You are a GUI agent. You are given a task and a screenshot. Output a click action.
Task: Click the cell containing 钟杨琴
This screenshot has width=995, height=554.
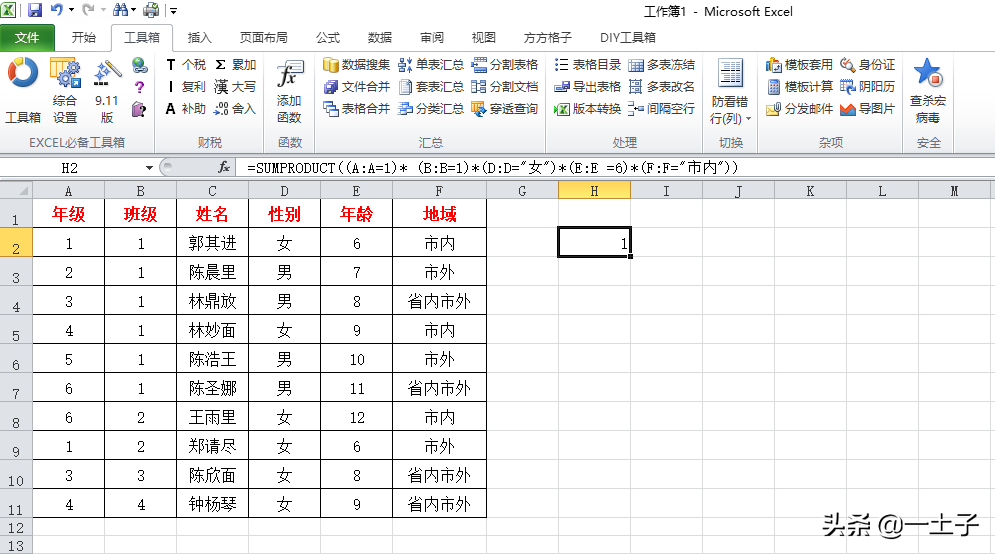(213, 505)
